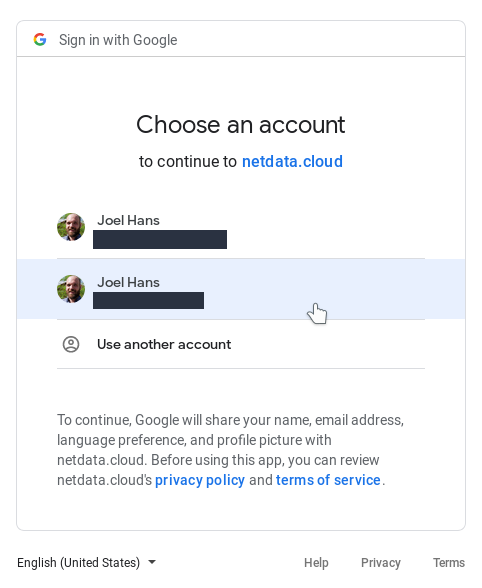The image size is (482, 588).
Task: Select the first Joel Hans account name
Action: (x=128, y=220)
